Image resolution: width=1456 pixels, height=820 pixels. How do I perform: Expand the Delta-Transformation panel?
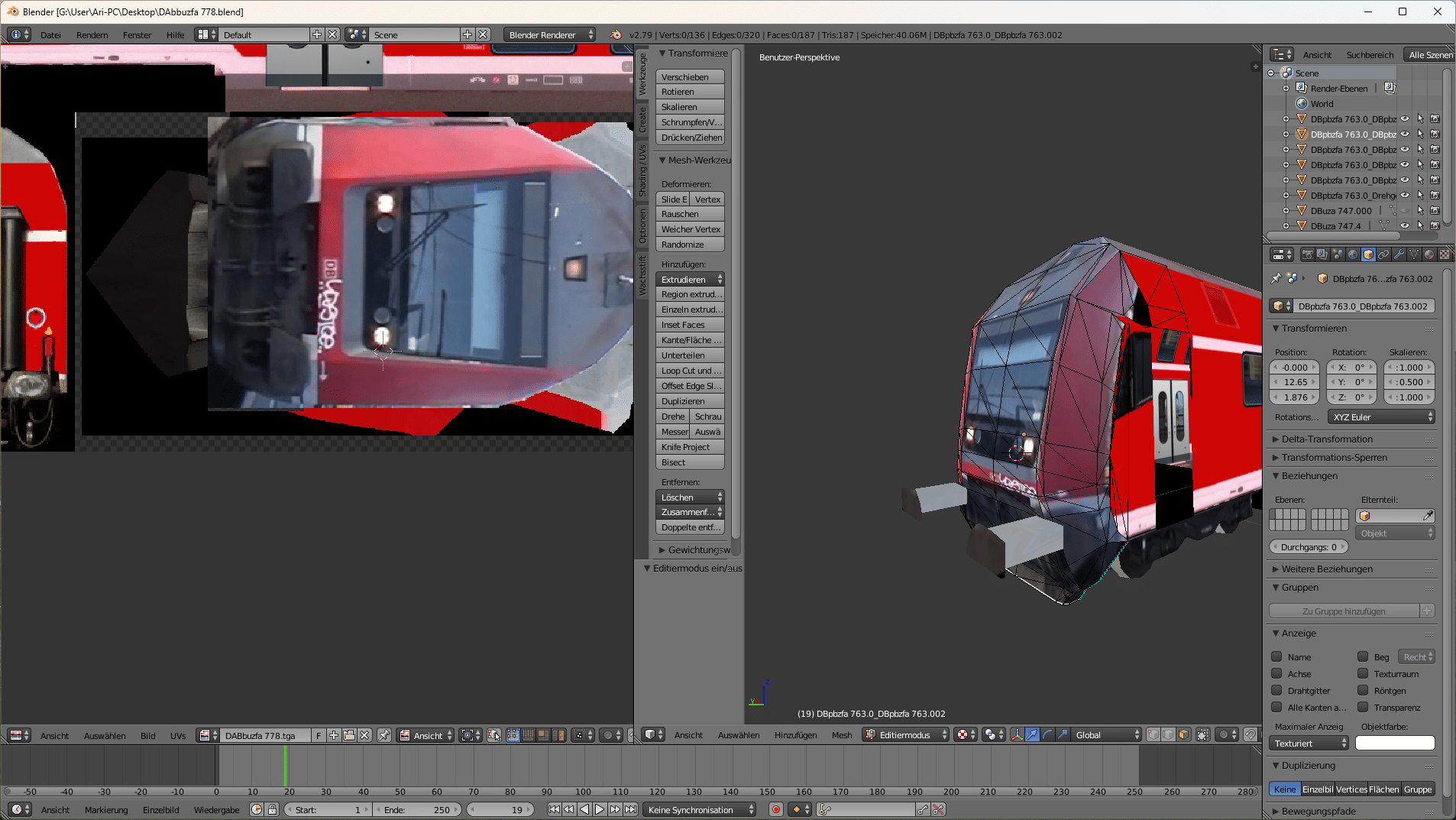click(x=1326, y=439)
